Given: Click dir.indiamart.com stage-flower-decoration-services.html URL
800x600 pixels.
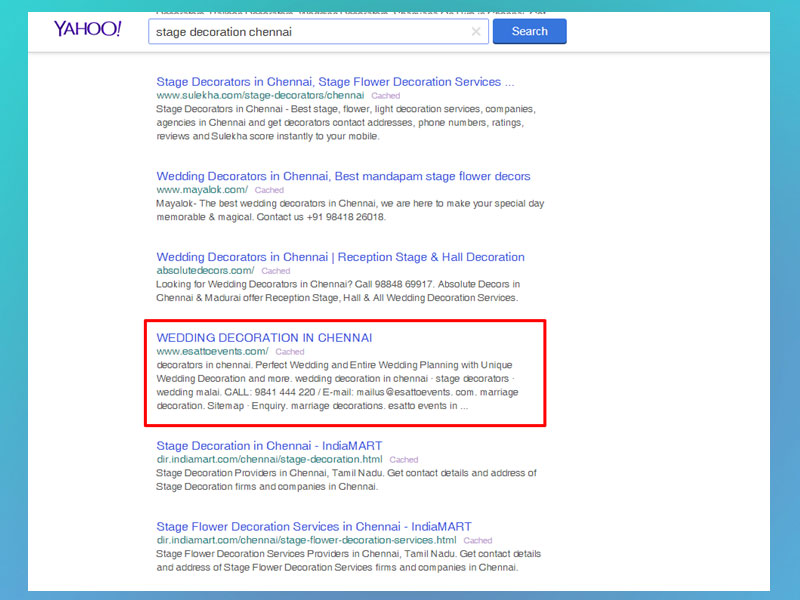Looking at the screenshot, I should point(306,540).
